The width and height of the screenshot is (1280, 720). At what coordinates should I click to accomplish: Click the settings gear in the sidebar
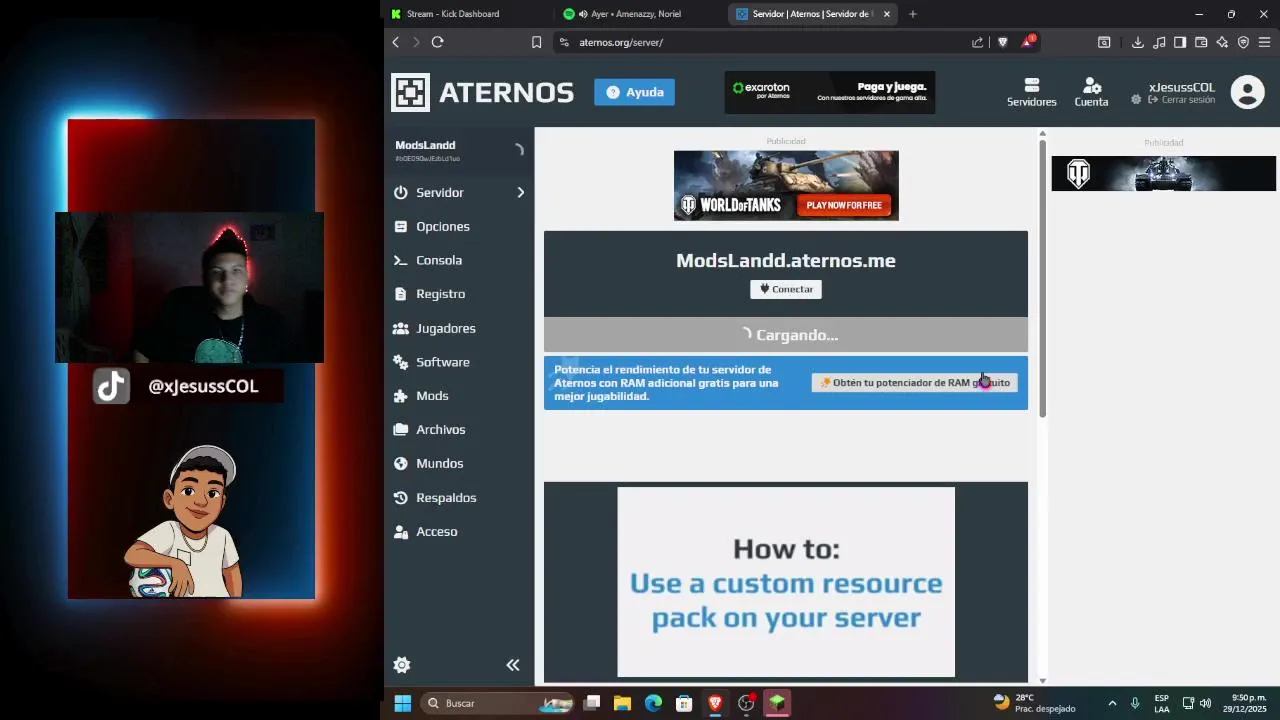coord(402,665)
